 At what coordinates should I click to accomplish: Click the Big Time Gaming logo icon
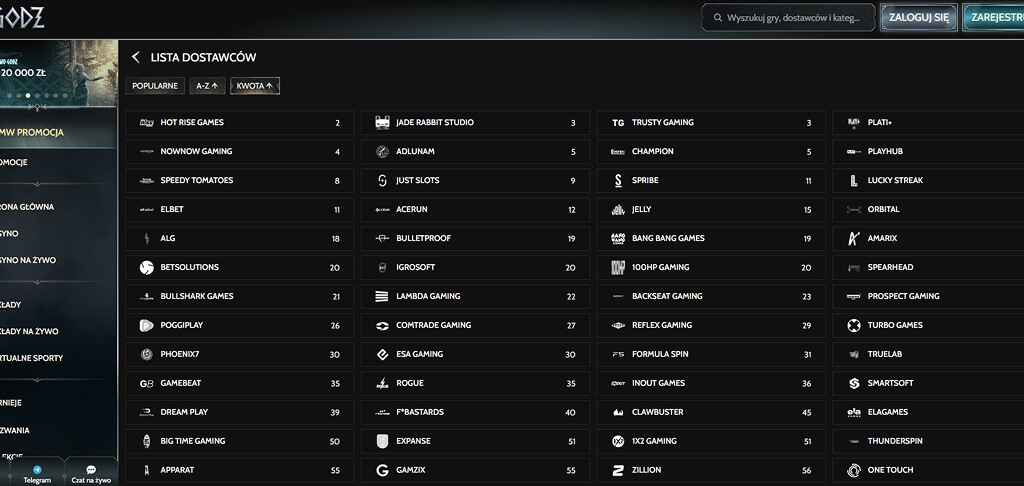tap(146, 441)
